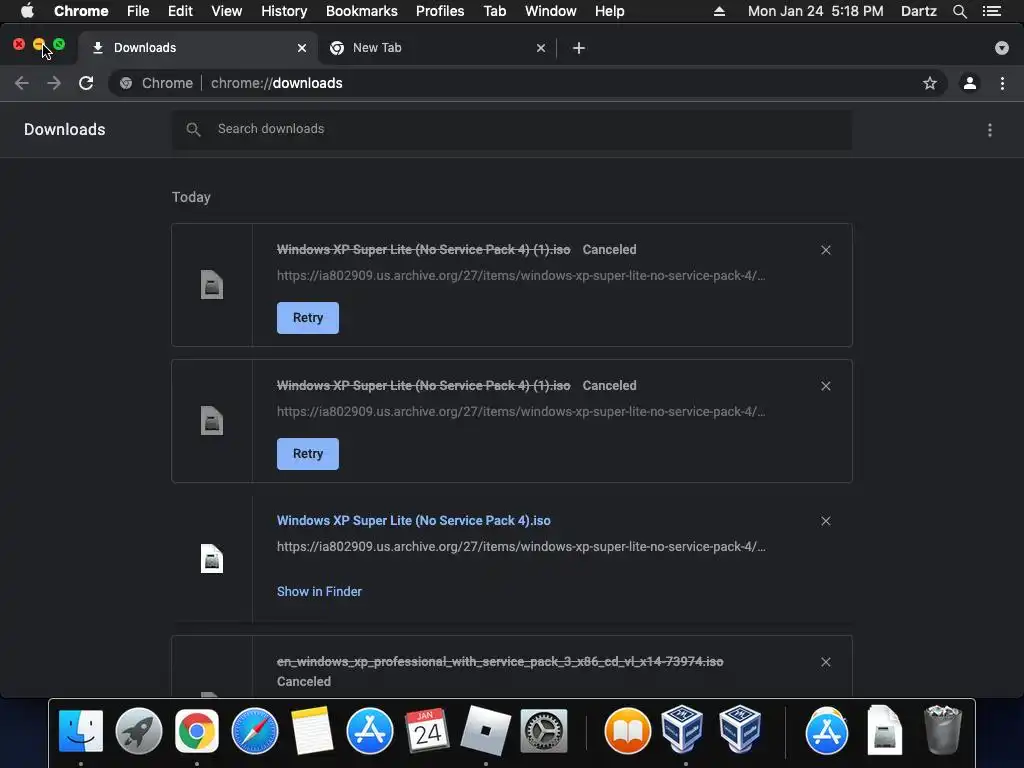Open Launchpad from the Dock
The height and width of the screenshot is (768, 1024).
pos(138,731)
